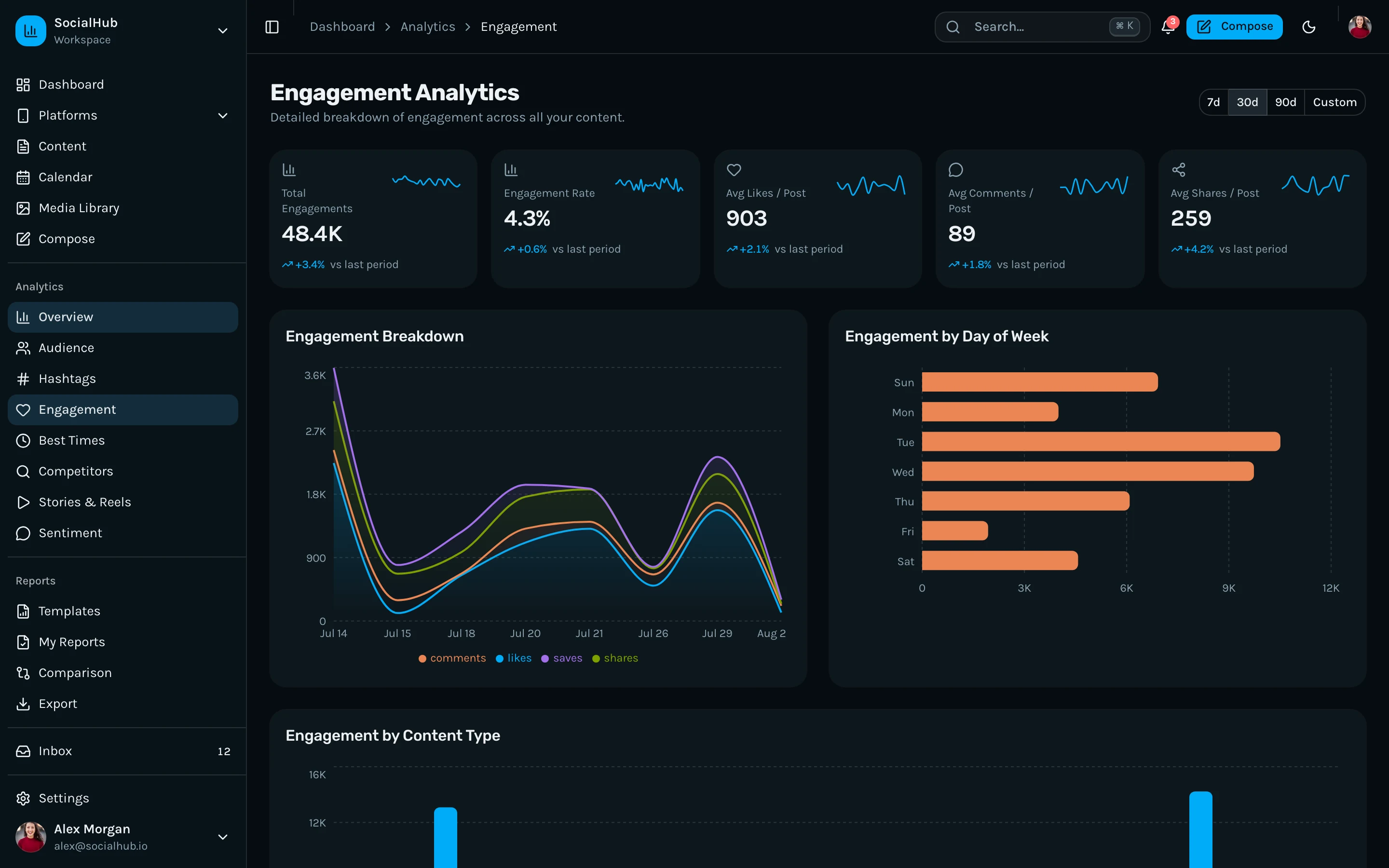Screen dimensions: 1389x868
Task: Select the Custom time range
Action: tap(1335, 102)
